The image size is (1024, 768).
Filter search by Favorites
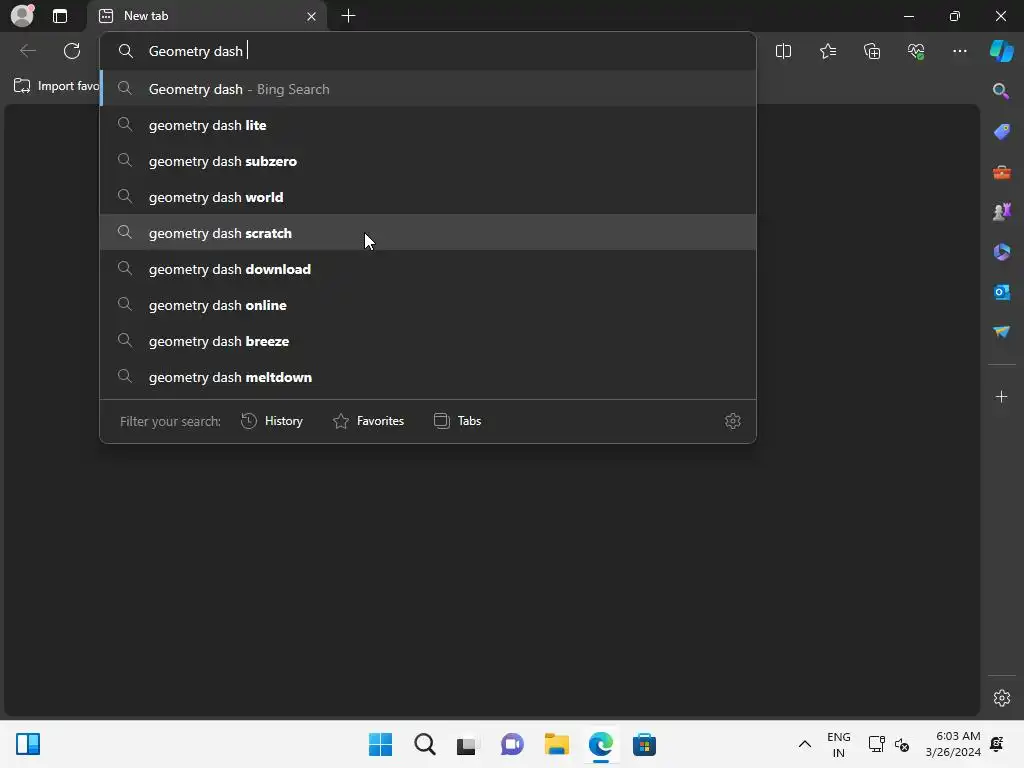[368, 421]
